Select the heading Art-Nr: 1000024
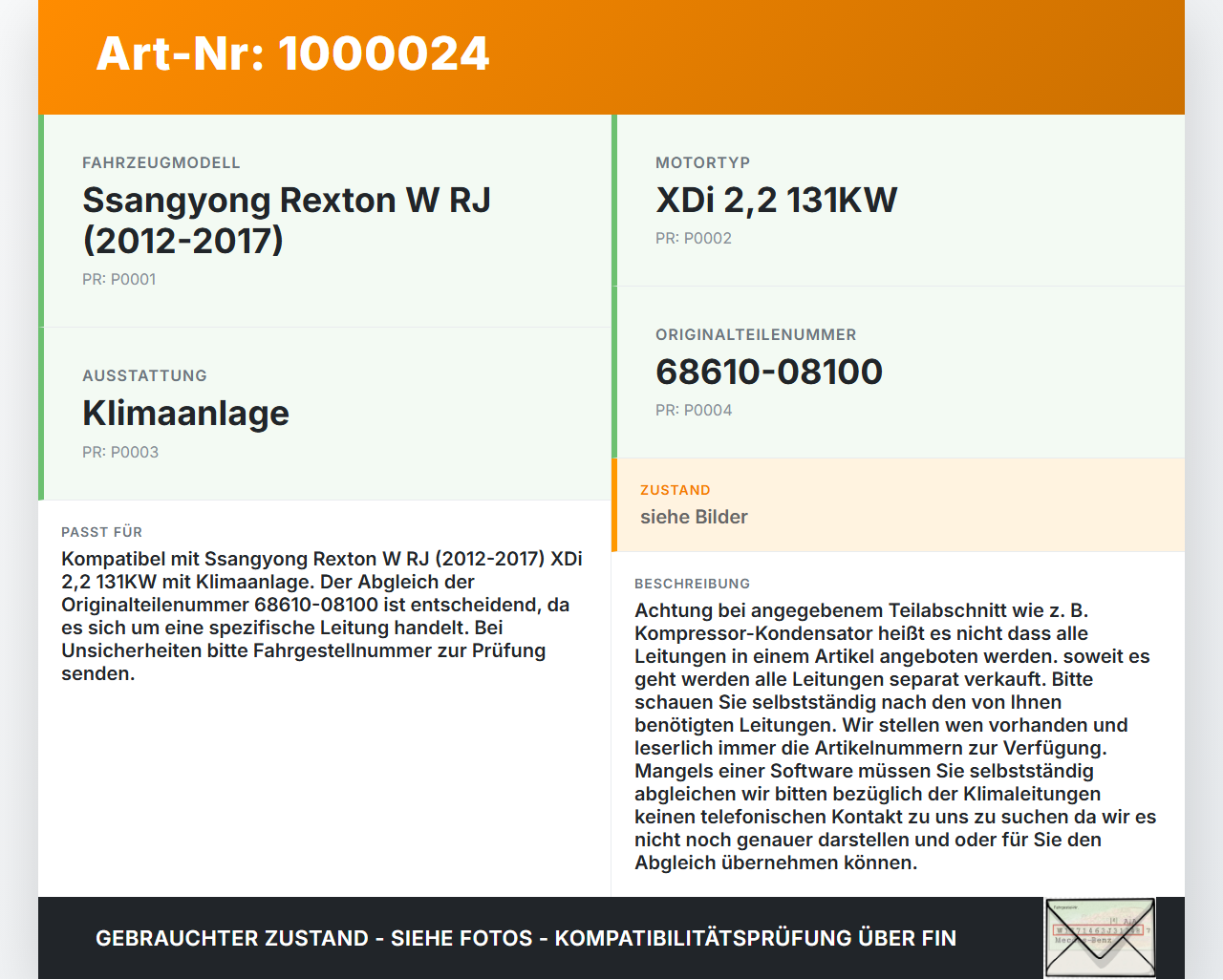The width and height of the screenshot is (1223, 980). [x=292, y=53]
